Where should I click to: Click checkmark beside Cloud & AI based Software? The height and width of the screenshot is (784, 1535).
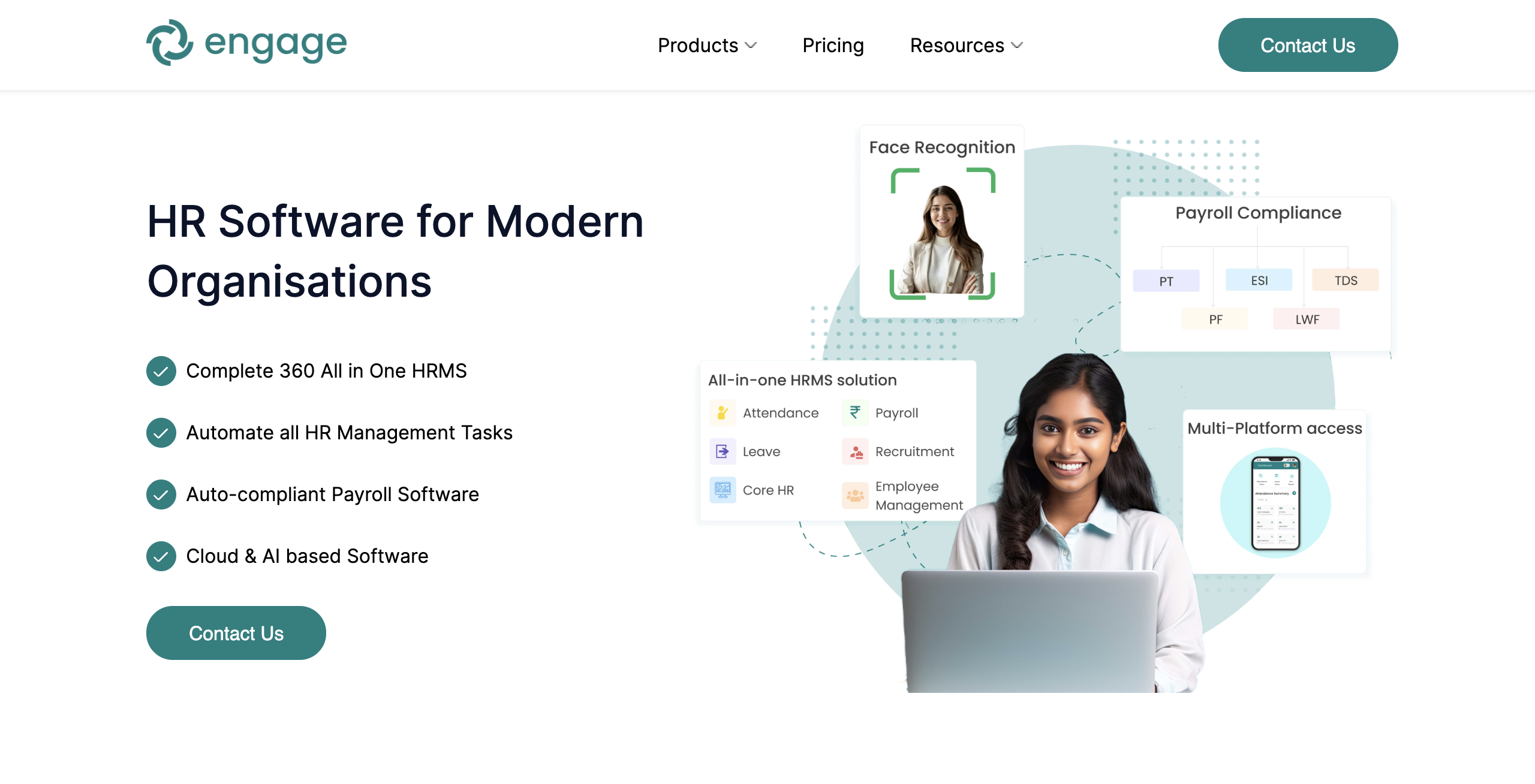tap(161, 556)
